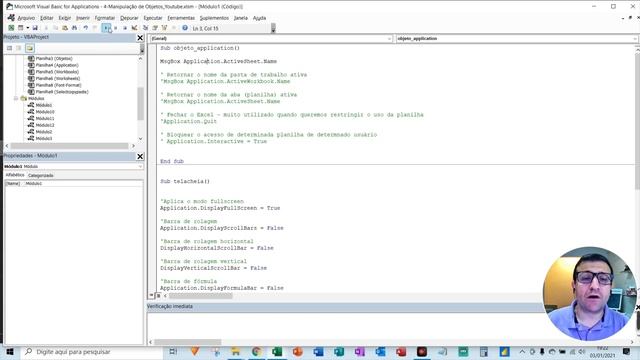Click the Undo toolbar icon
The image size is (640, 360).
click(85, 28)
